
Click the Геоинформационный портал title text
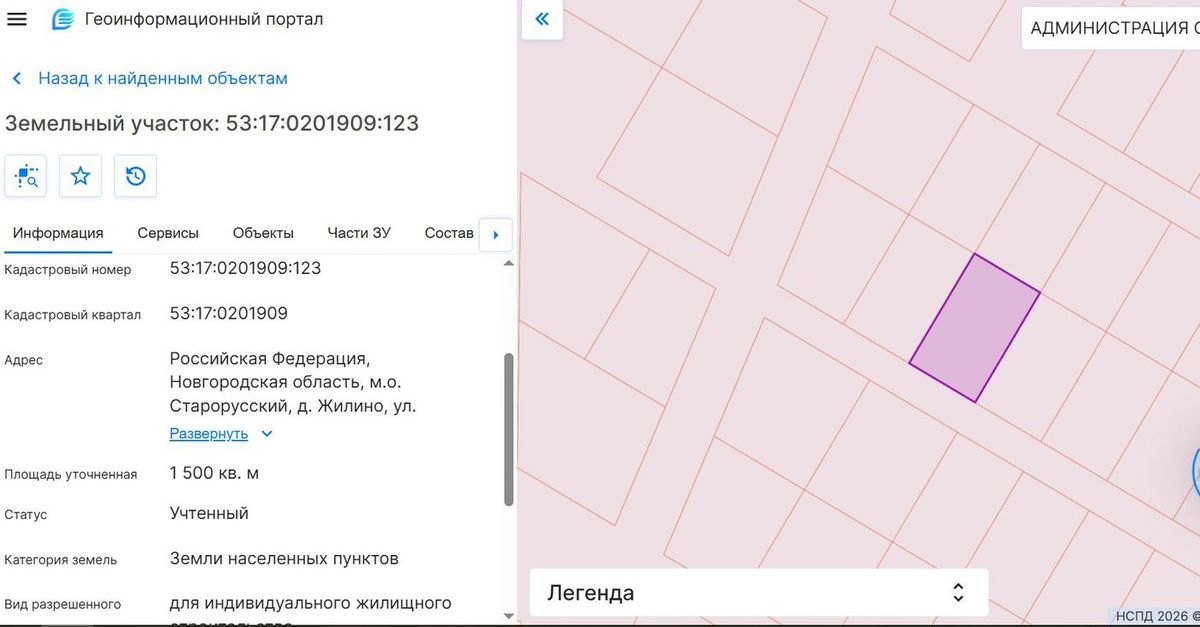pyautogui.click(x=204, y=19)
